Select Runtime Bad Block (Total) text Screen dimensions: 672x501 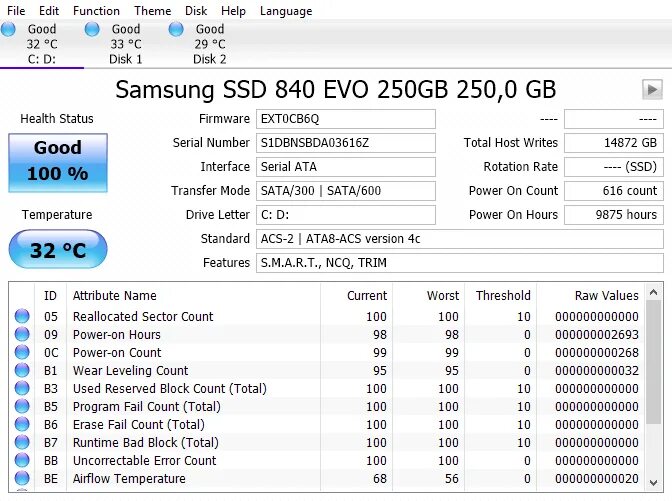pyautogui.click(x=146, y=443)
